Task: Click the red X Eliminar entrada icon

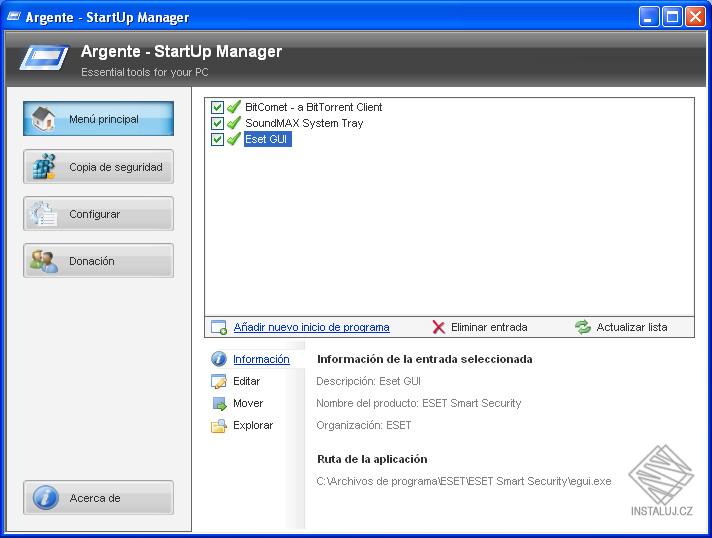Action: tap(439, 327)
